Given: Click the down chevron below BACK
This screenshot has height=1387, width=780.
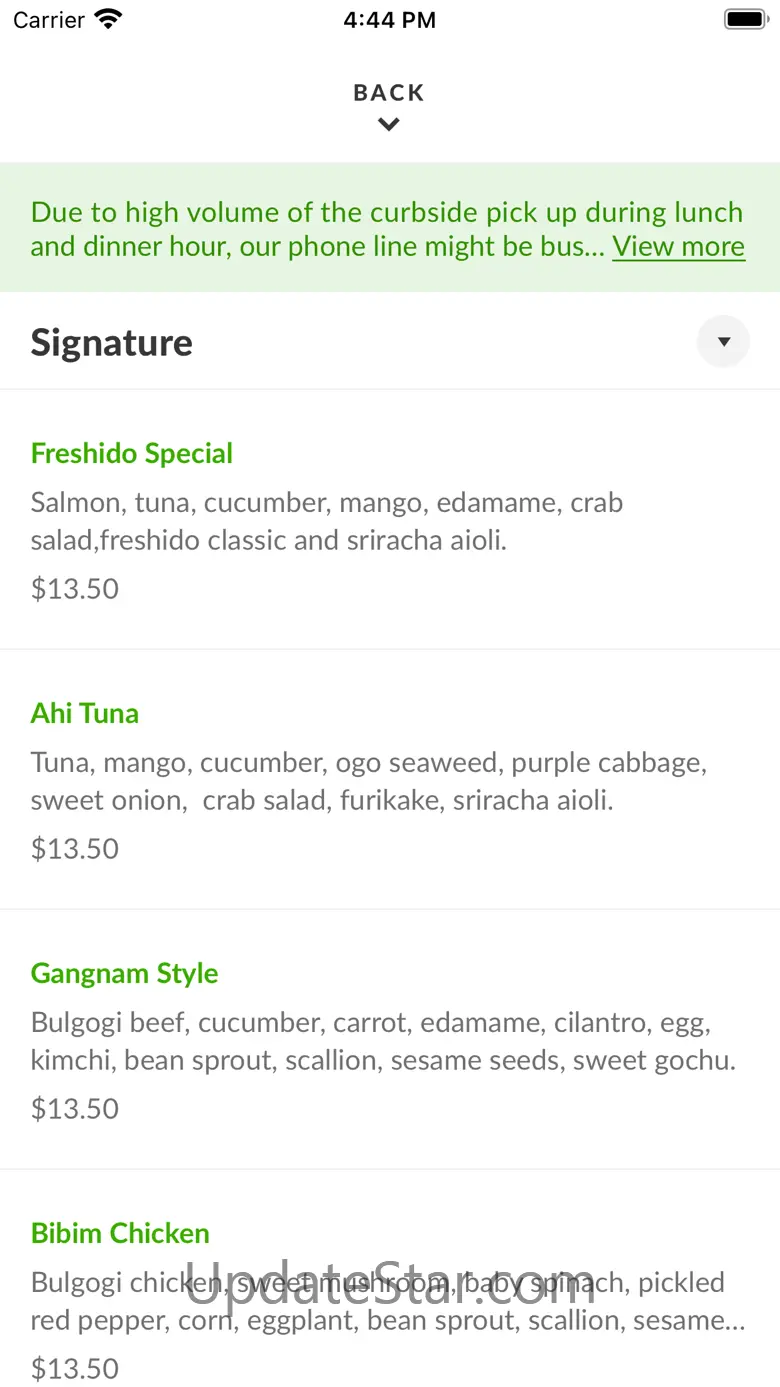Looking at the screenshot, I should (389, 125).
